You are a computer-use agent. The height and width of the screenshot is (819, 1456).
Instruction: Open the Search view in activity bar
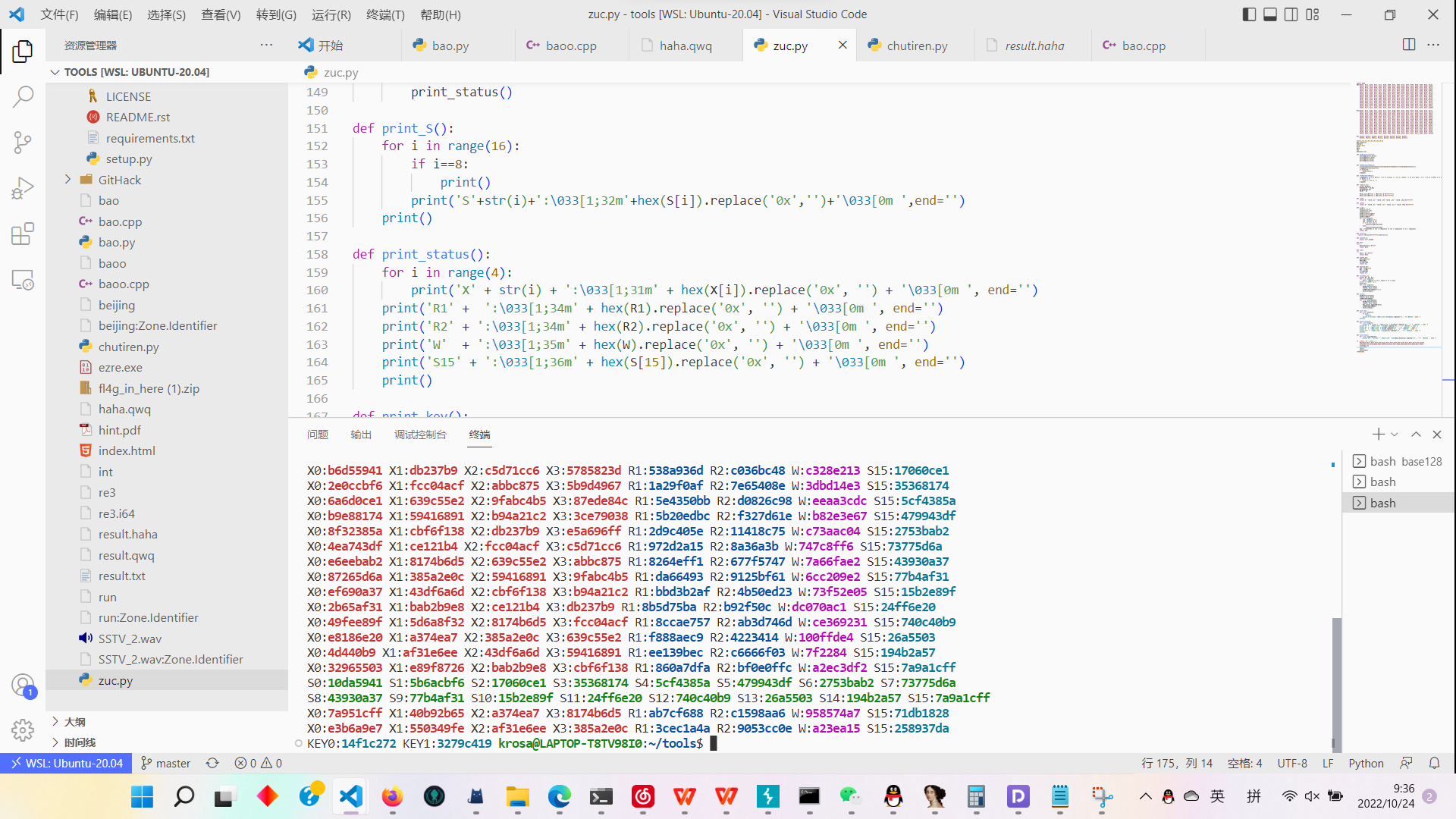pyautogui.click(x=23, y=96)
